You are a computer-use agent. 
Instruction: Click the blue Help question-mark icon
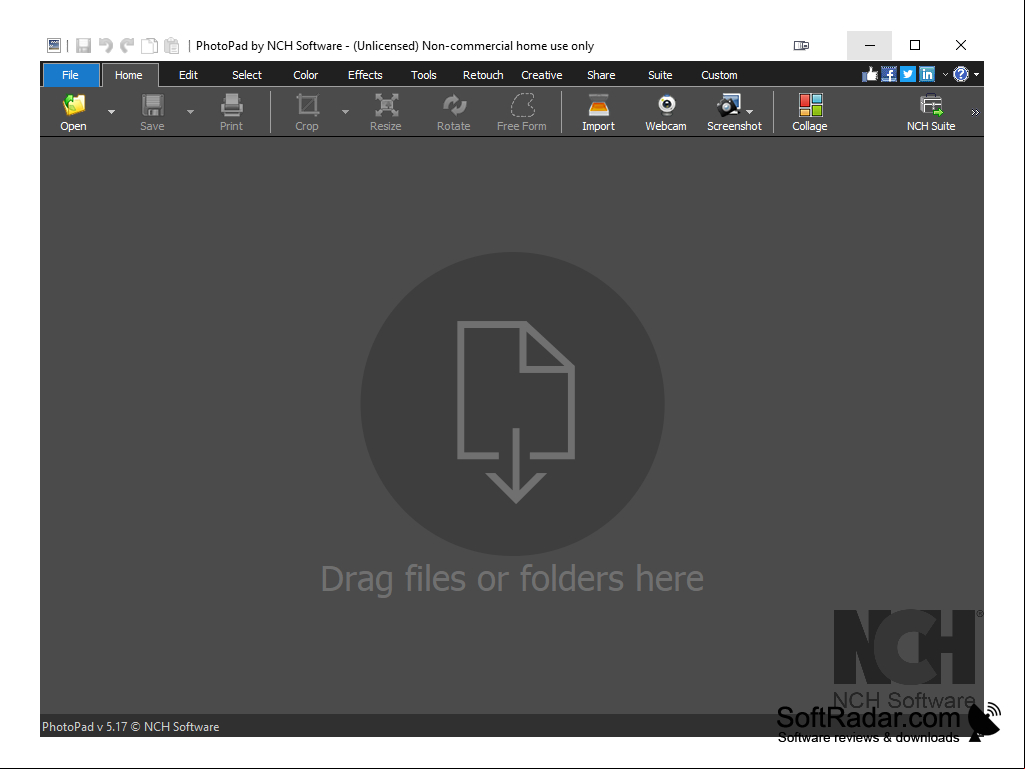click(x=961, y=75)
